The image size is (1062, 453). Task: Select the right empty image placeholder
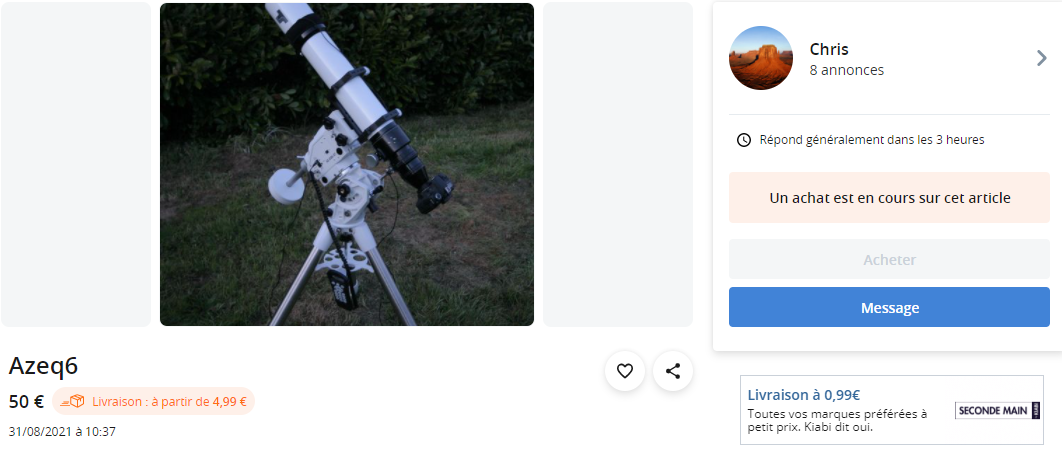pos(618,165)
